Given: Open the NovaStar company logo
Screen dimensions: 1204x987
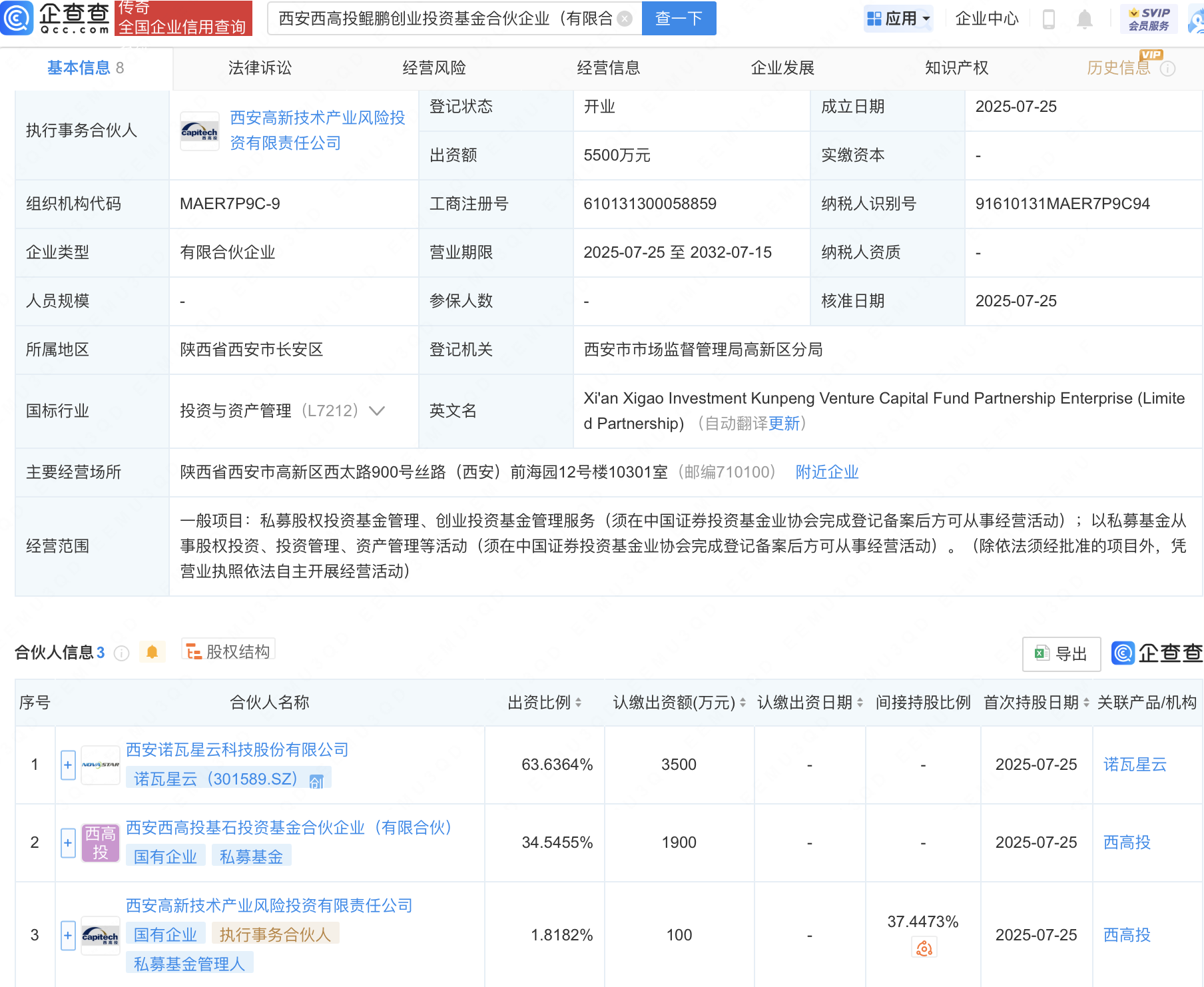Looking at the screenshot, I should coord(101,765).
